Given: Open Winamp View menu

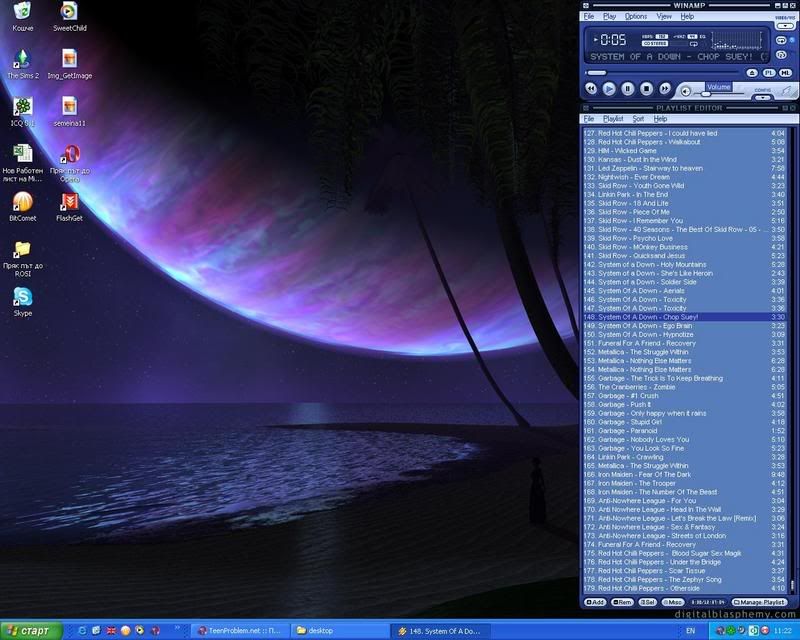Looking at the screenshot, I should pos(664,16).
